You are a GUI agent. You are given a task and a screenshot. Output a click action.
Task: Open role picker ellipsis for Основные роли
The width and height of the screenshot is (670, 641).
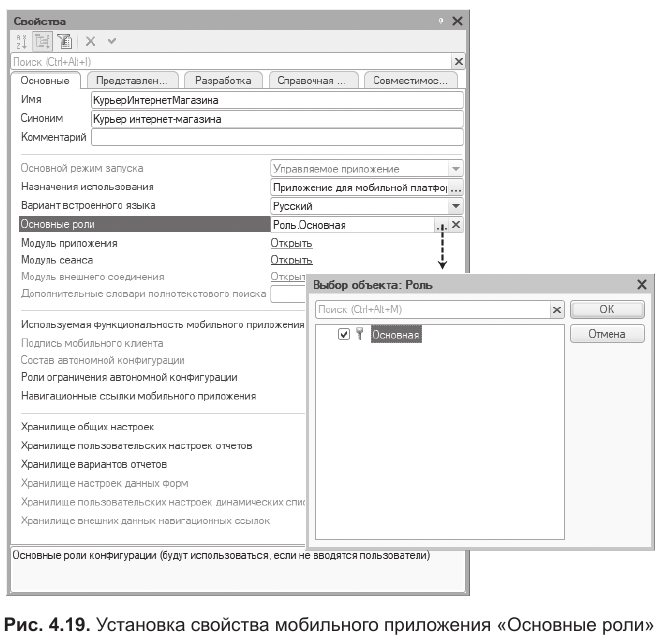[x=441, y=225]
